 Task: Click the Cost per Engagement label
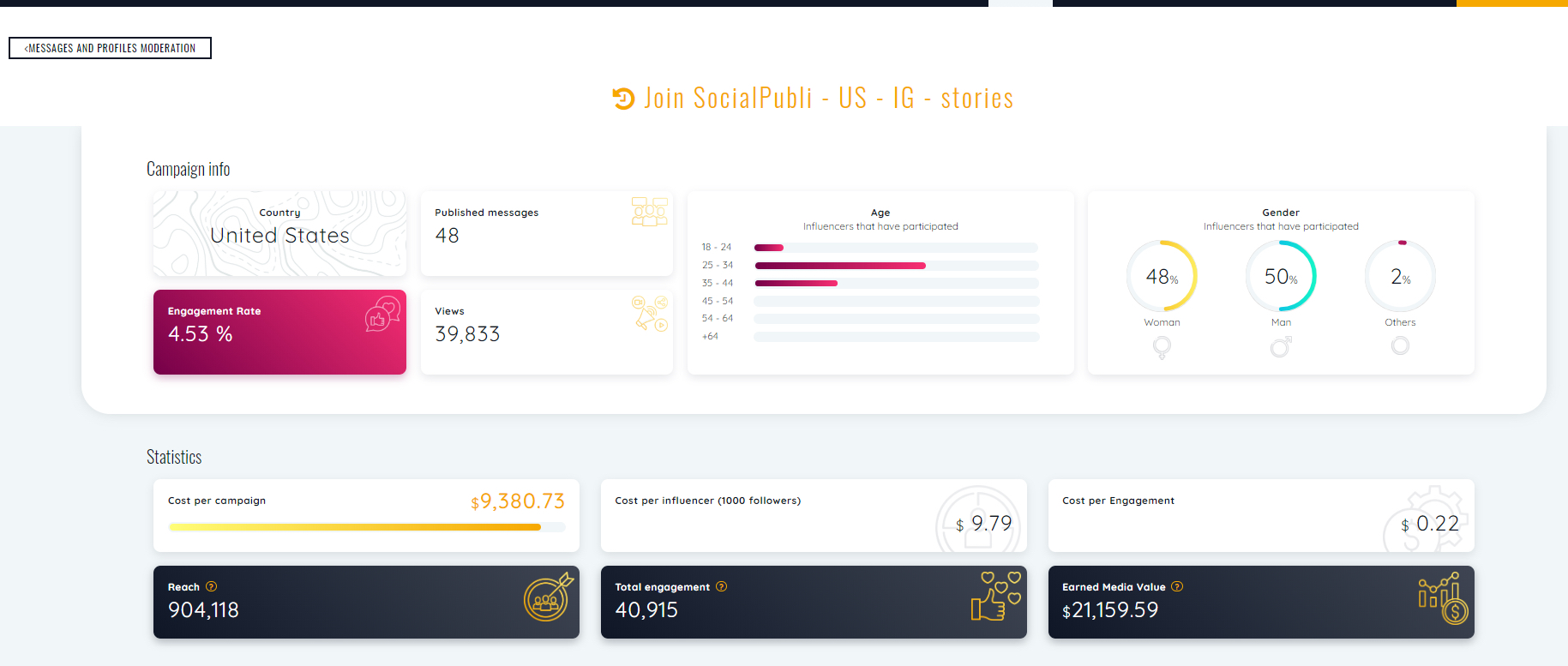pyautogui.click(x=1118, y=501)
